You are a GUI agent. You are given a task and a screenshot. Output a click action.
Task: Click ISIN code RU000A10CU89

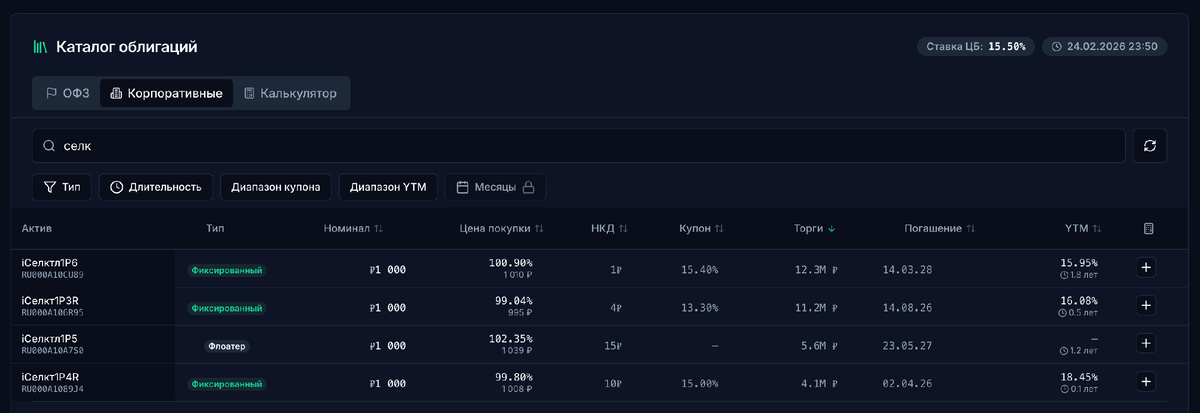(53, 275)
